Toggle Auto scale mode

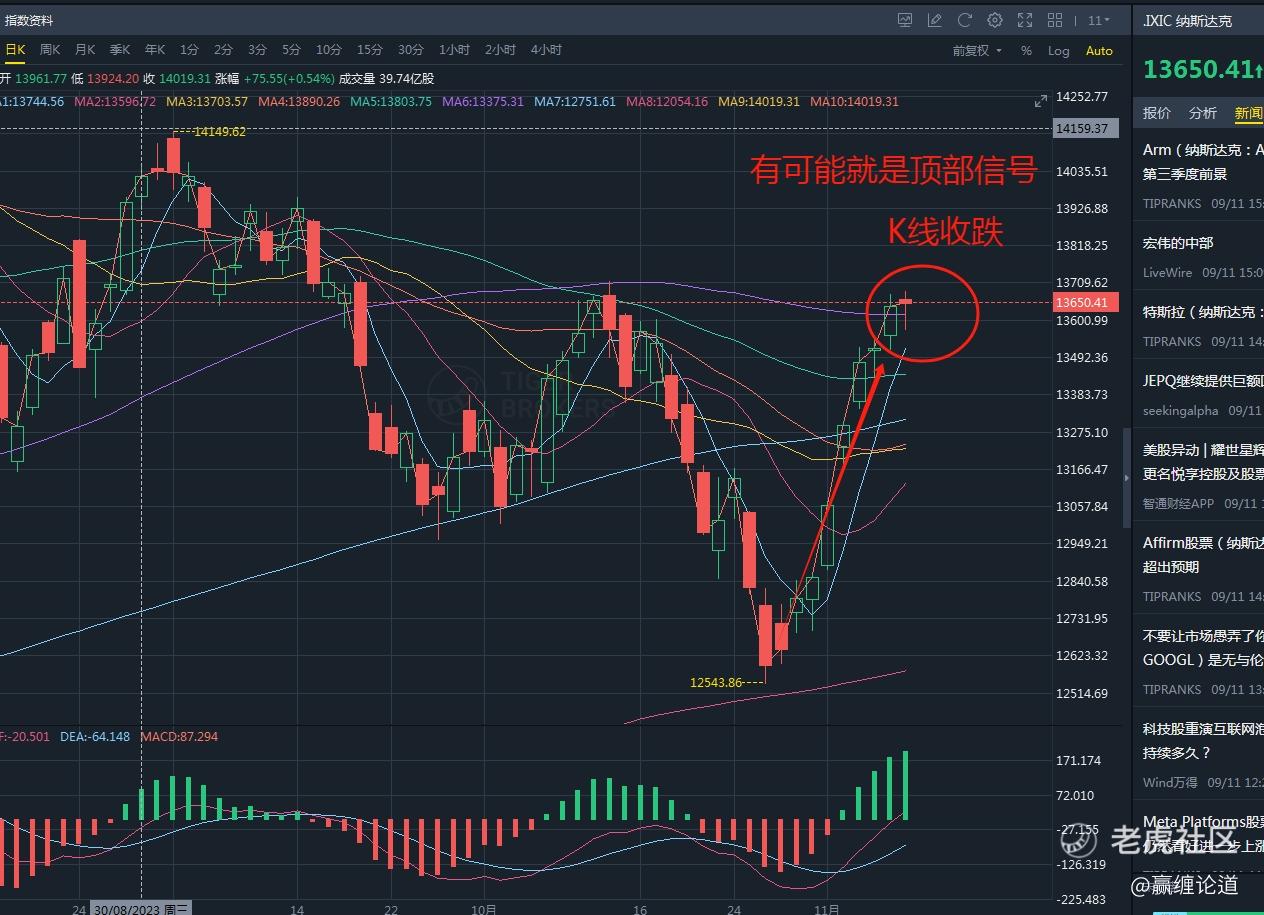[1099, 50]
